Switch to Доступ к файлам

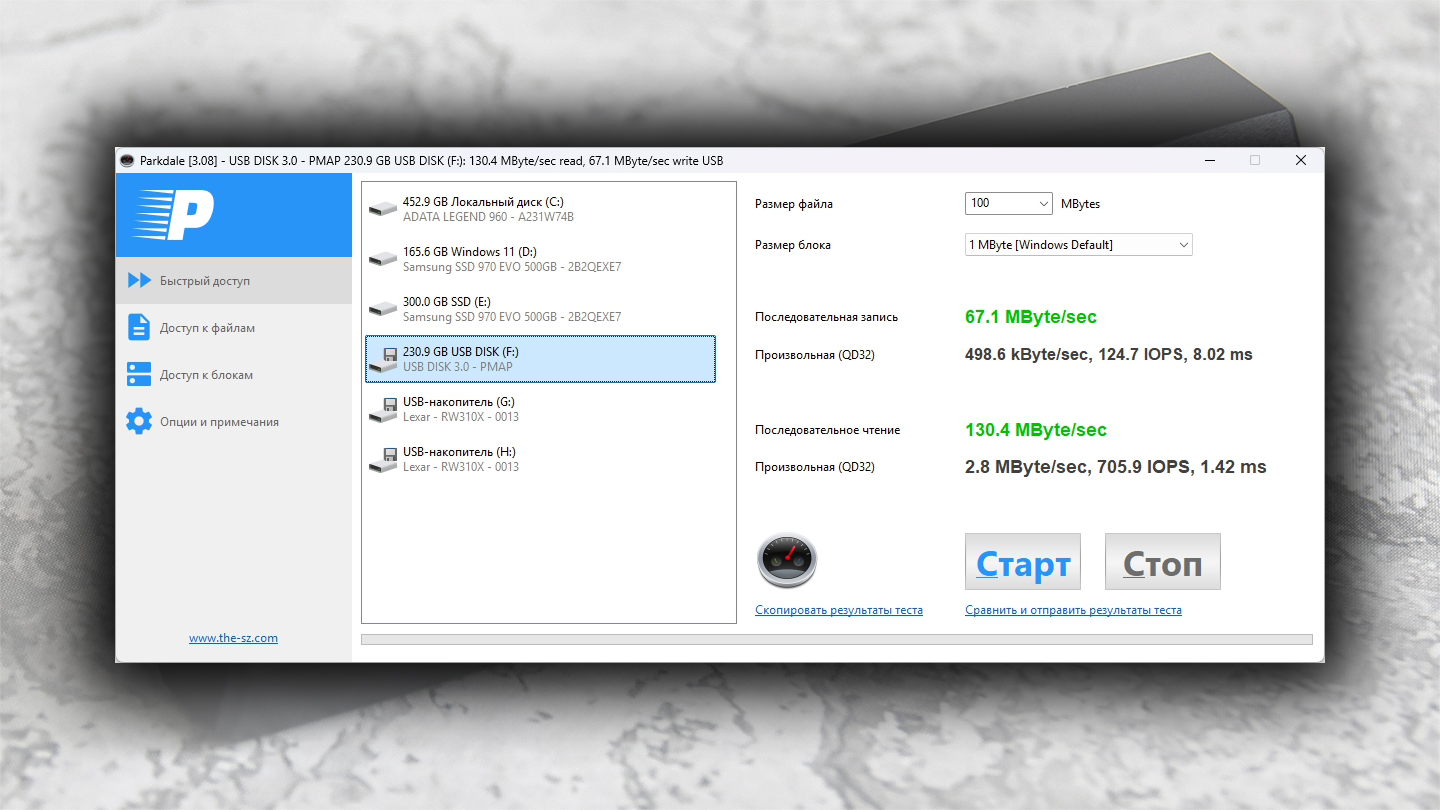coord(234,328)
